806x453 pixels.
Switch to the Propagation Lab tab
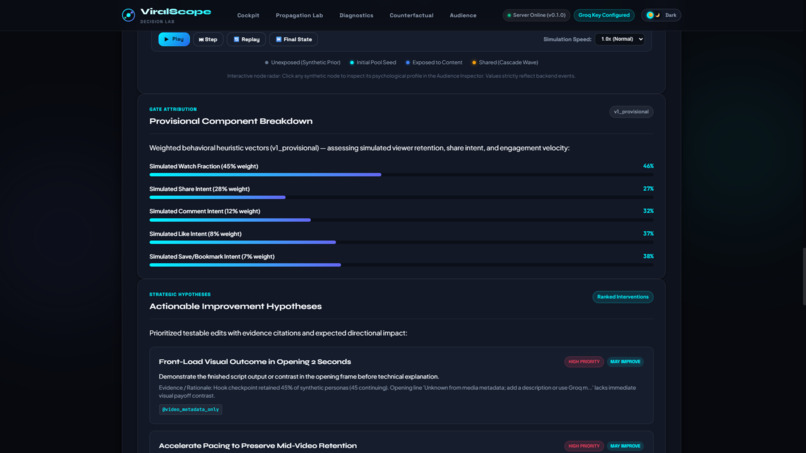pos(299,15)
